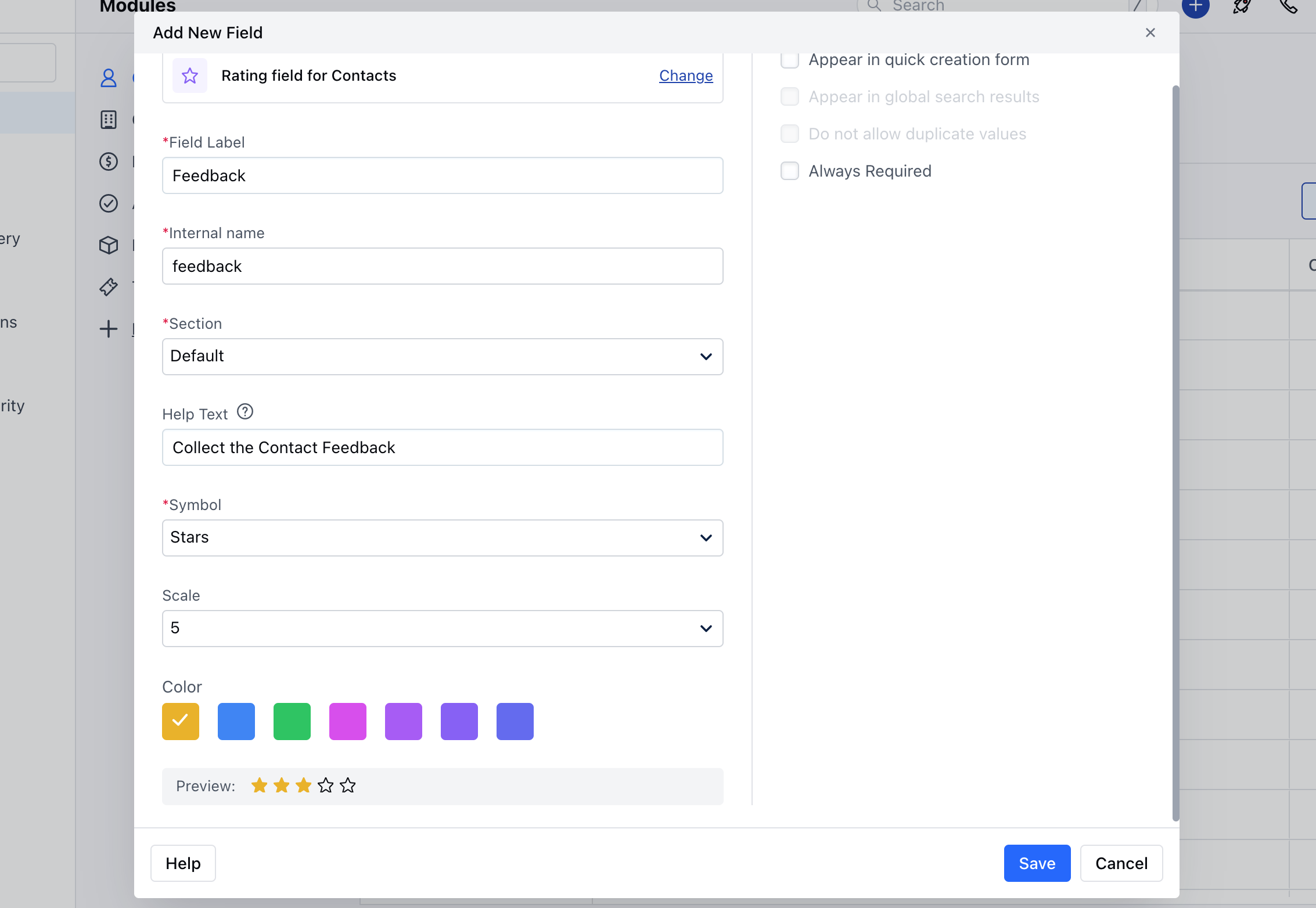Select the green color swatch

292,722
